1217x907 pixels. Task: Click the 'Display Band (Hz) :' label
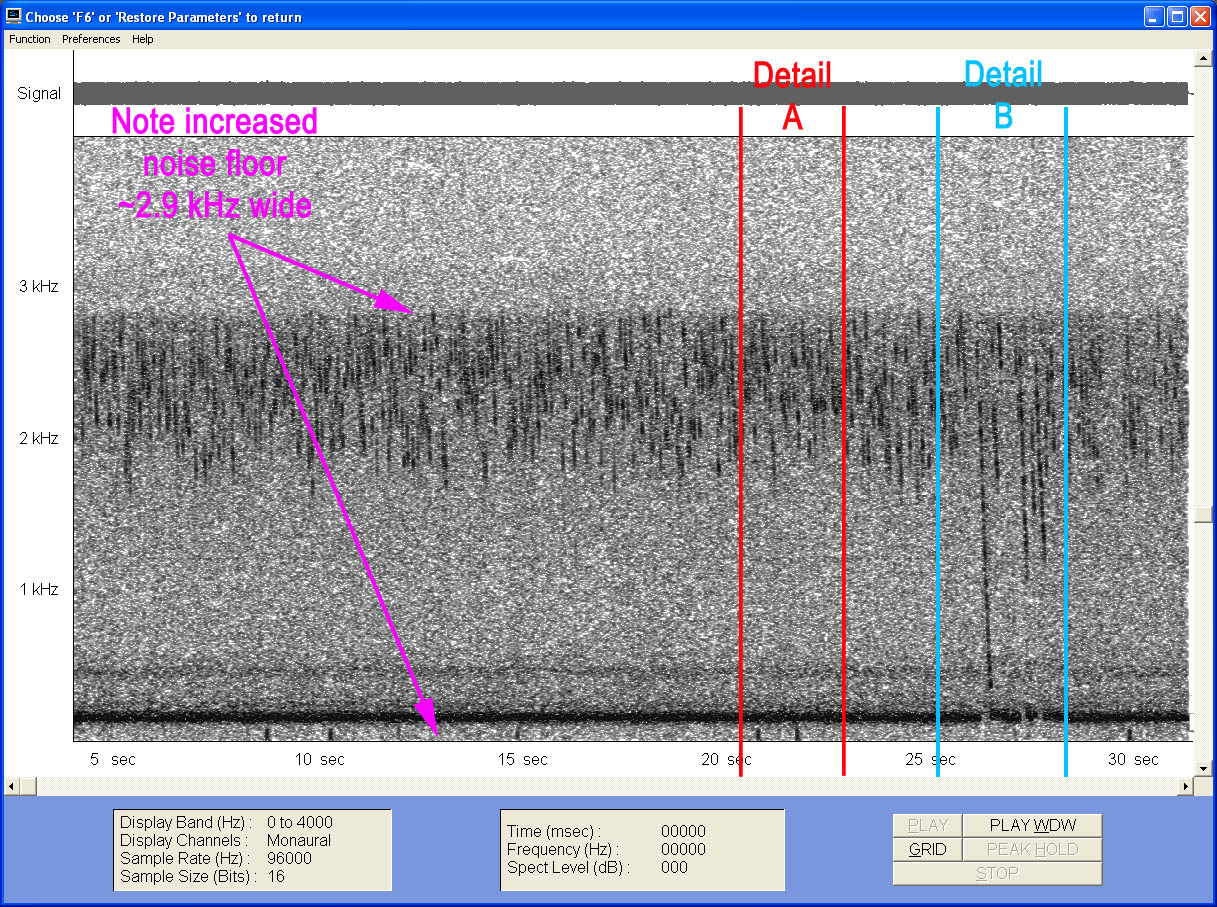coord(186,823)
